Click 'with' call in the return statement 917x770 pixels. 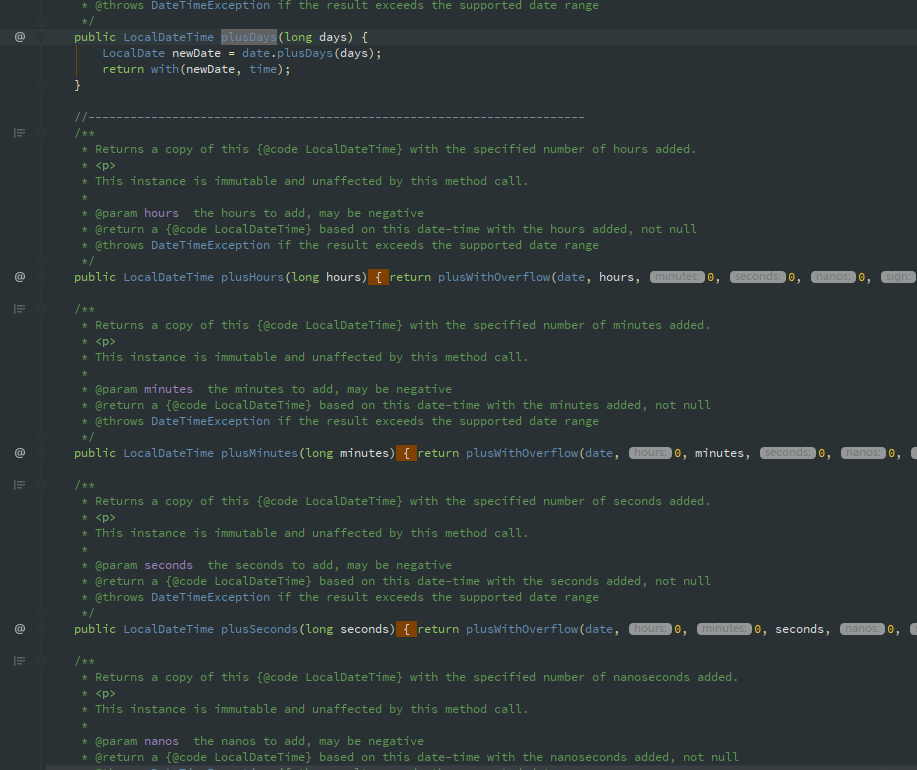(165, 69)
